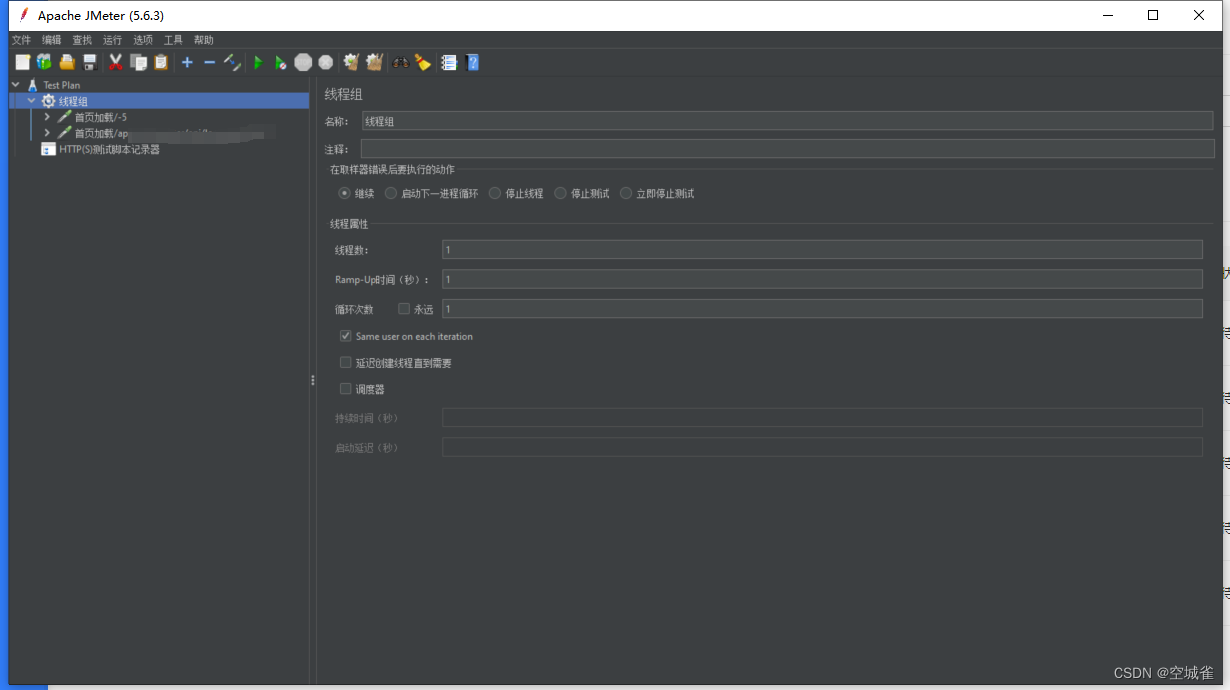Screen dimensions: 1230x690
Task: Open the 查找 menu
Action: 82,40
